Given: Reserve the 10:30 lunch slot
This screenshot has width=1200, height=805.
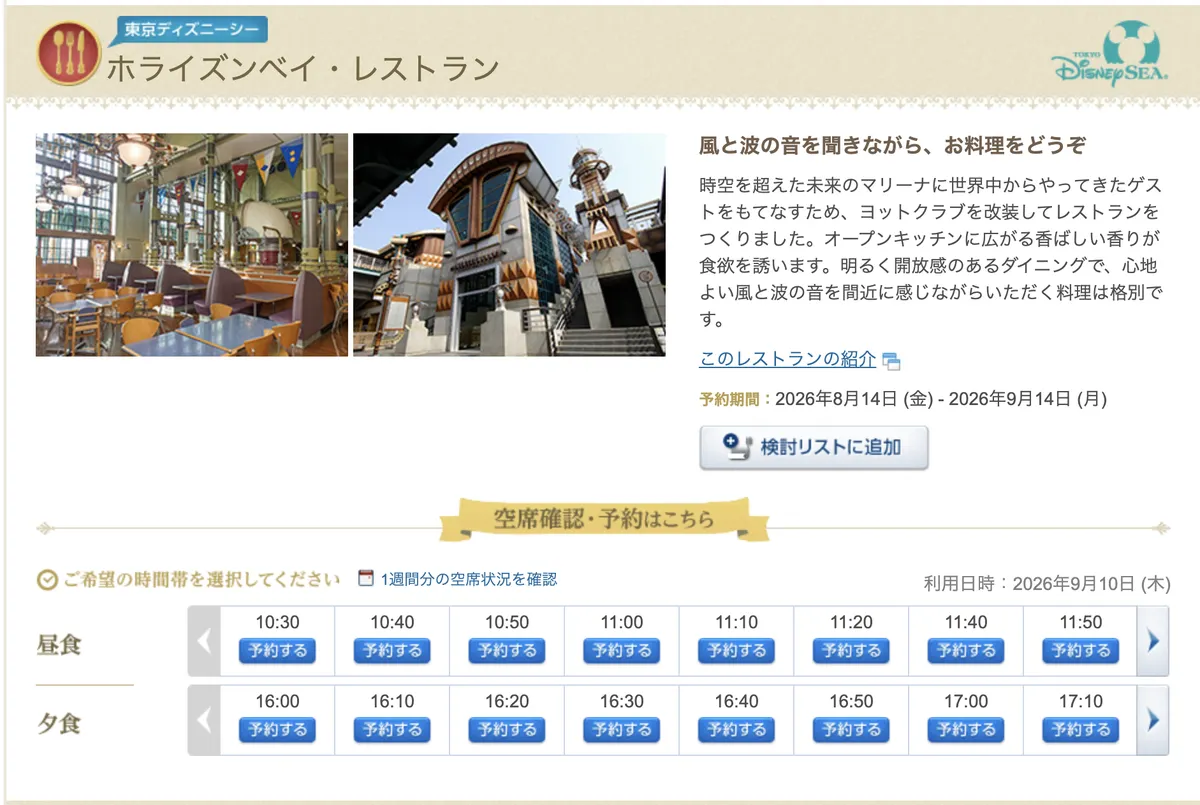Looking at the screenshot, I should tap(277, 650).
